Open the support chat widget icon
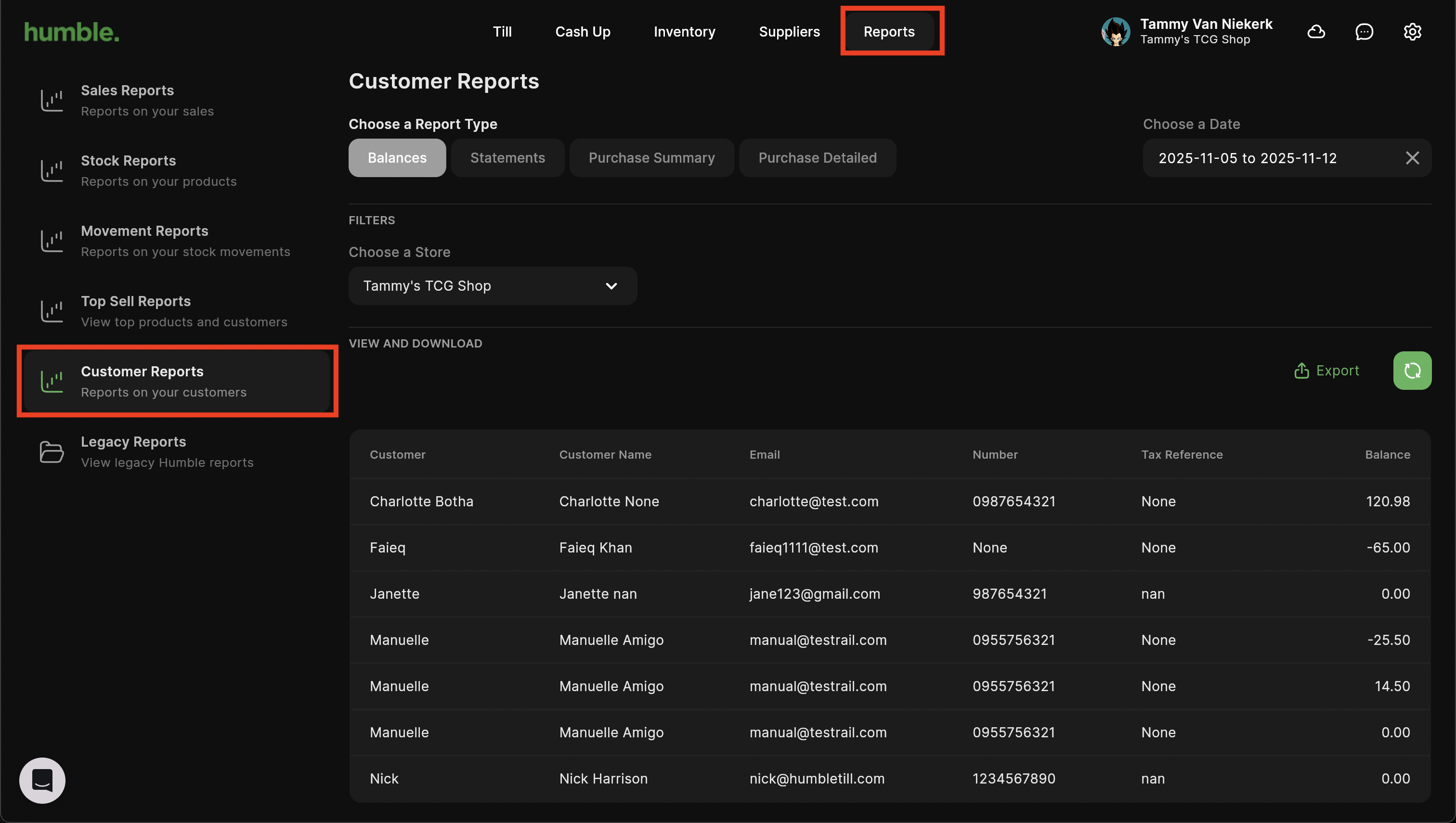1456x823 pixels. [42, 780]
